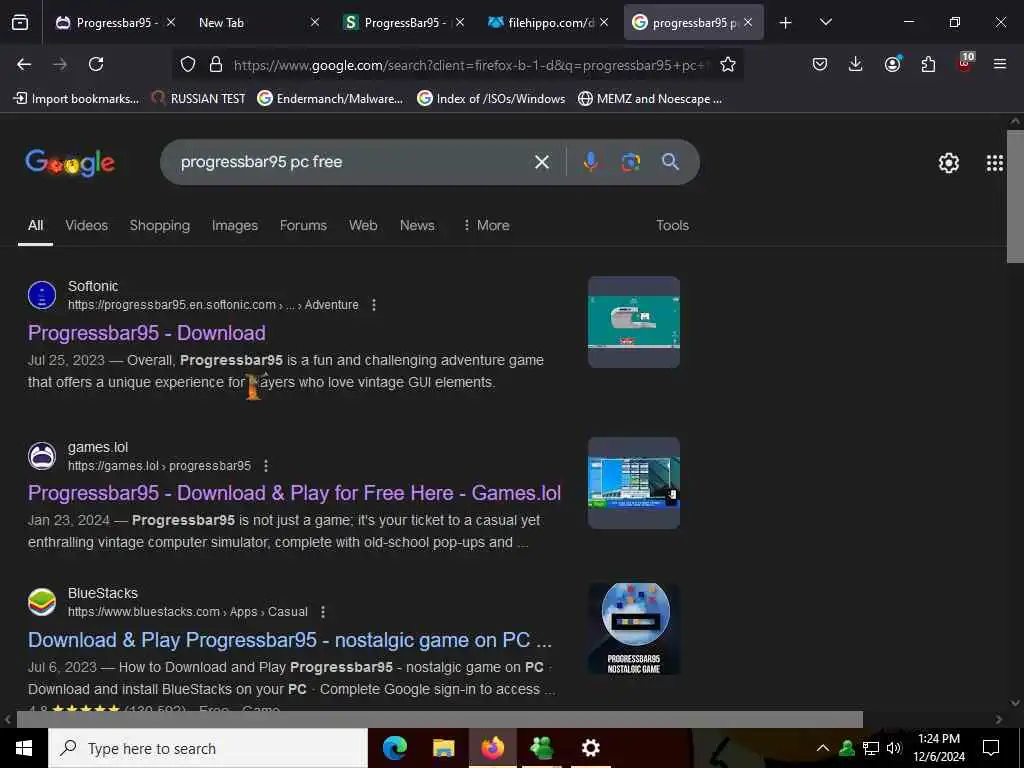Open Settings gear on taskbar

[x=590, y=748]
